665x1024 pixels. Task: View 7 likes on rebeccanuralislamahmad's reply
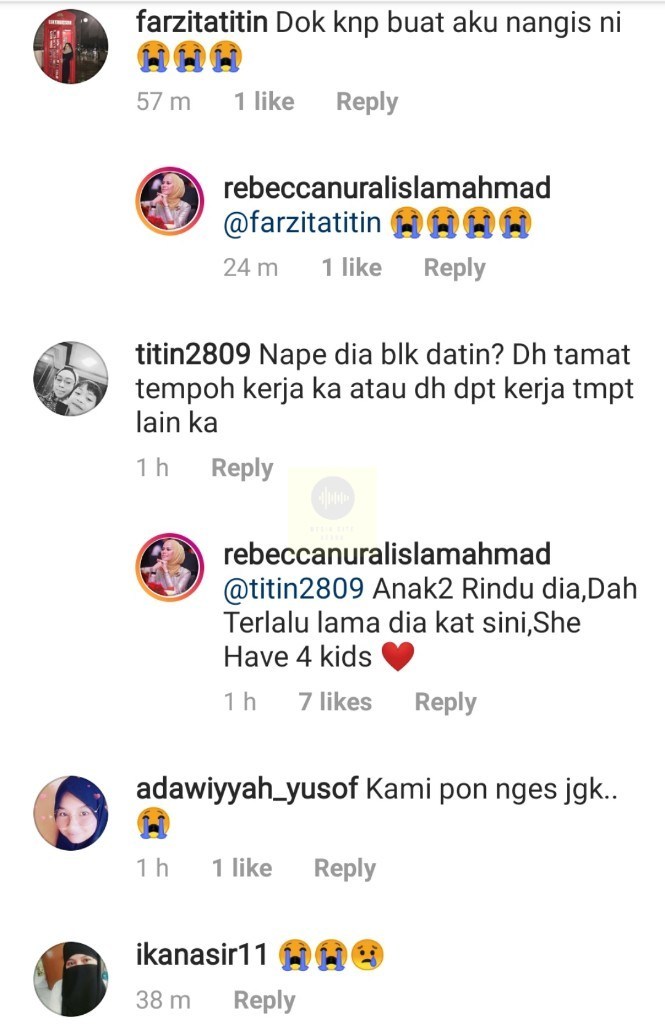click(335, 702)
